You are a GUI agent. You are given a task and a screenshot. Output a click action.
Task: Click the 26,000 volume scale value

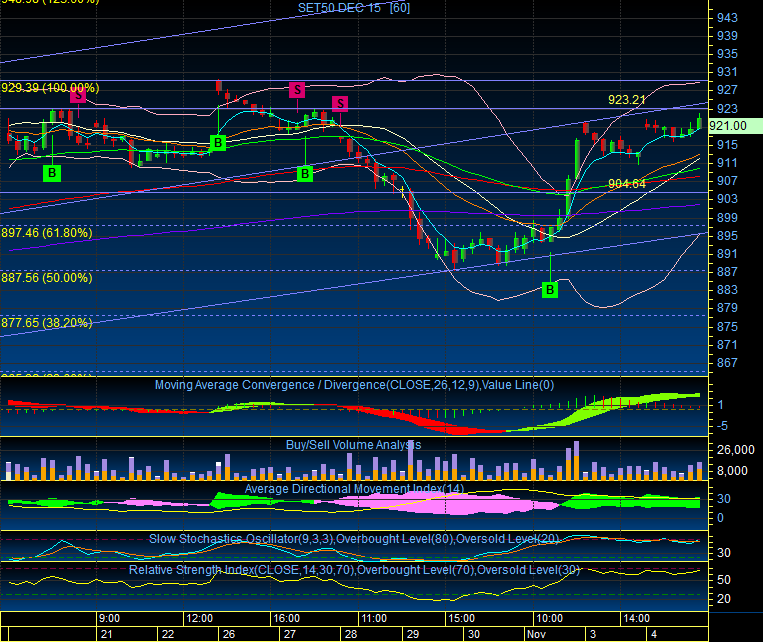pos(735,449)
